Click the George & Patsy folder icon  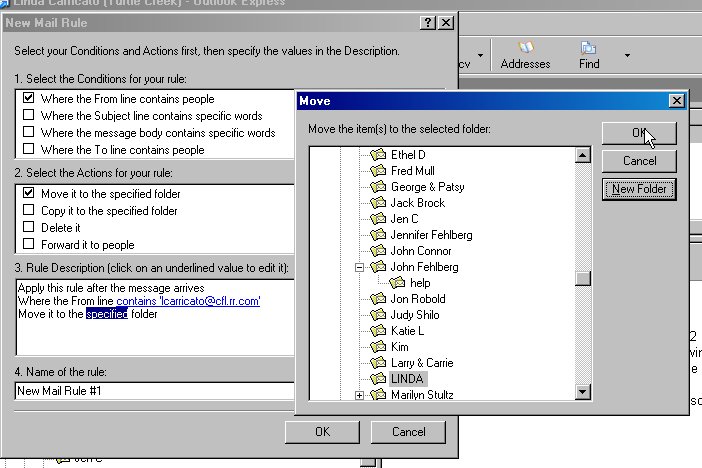tap(378, 187)
